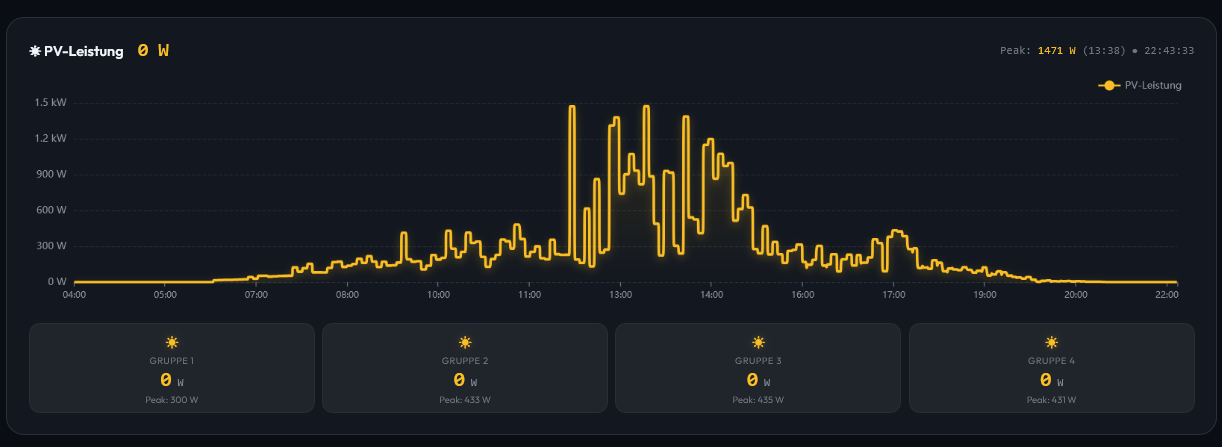Click the sun icon in Gruppe 3 card
Screen dimensions: 1222x447
point(758,342)
